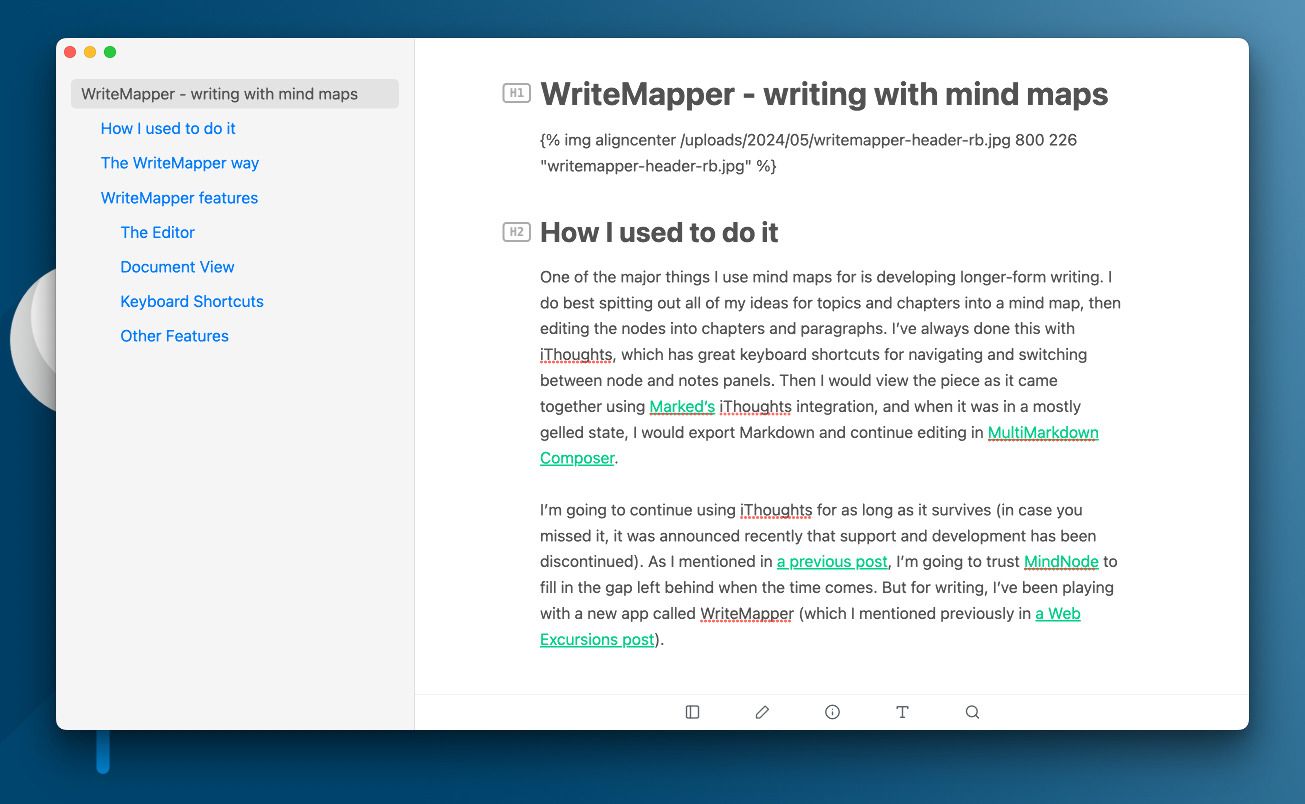Select Document View in the sidebar outline

[177, 267]
